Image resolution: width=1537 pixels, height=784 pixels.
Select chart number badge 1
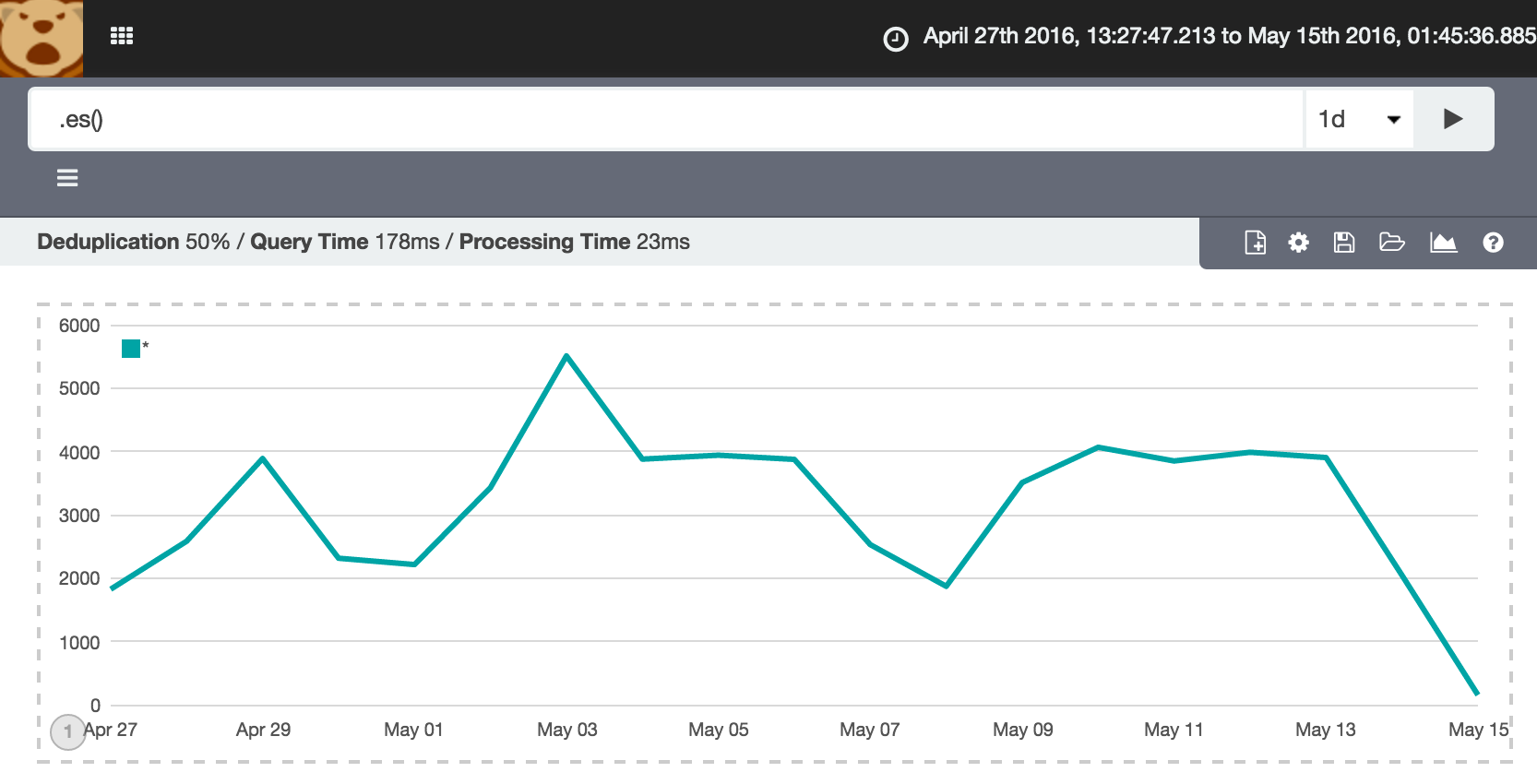coord(67,732)
